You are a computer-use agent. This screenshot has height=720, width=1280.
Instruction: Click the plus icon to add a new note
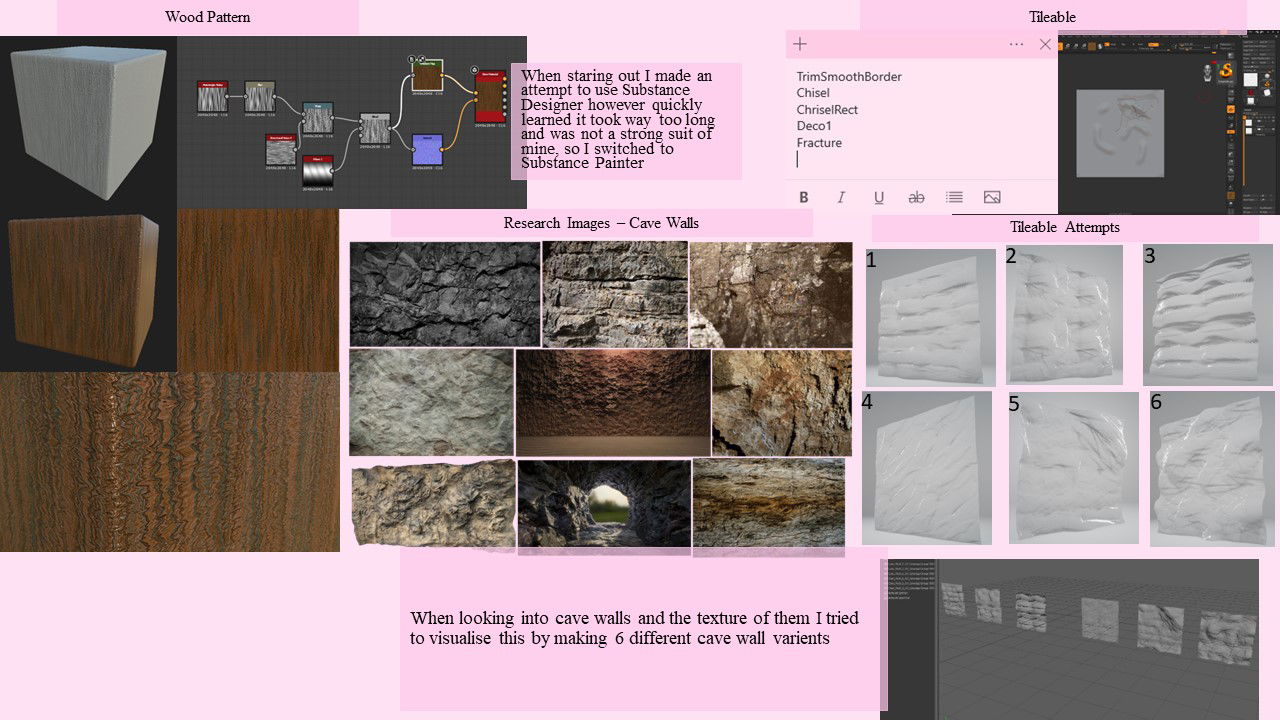800,44
